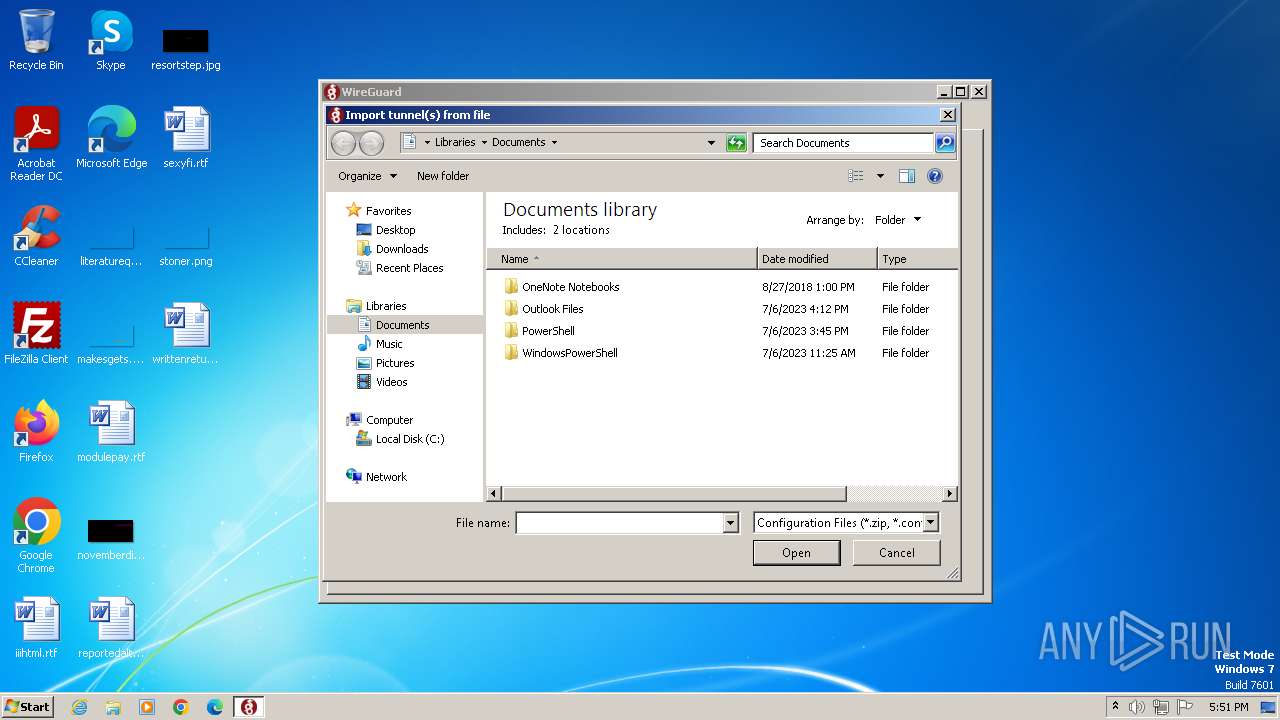Show hidden tray icons arrow

1115,707
